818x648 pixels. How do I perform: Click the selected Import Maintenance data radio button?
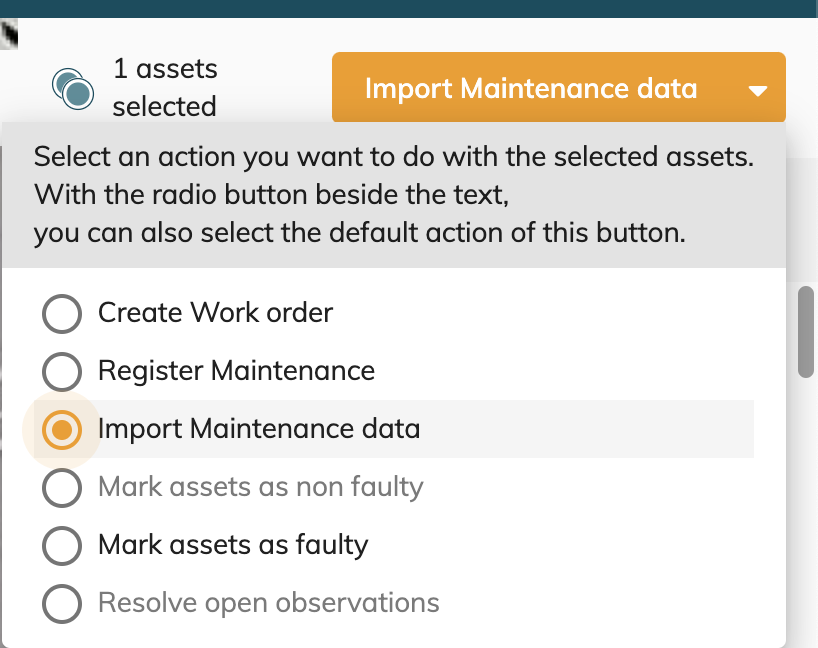[x=62, y=430]
